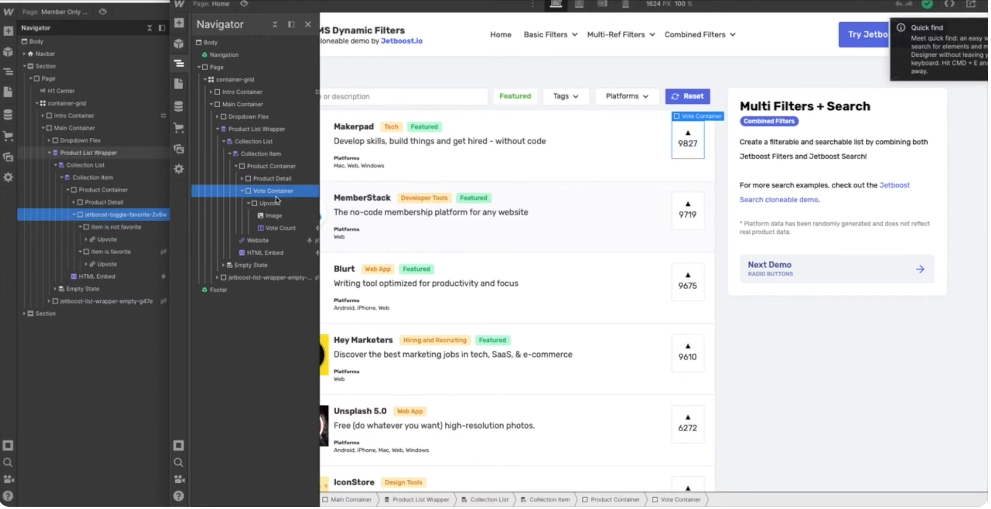This screenshot has width=991, height=509.
Task: Open Assets panel in Home page window
Action: (x=179, y=149)
